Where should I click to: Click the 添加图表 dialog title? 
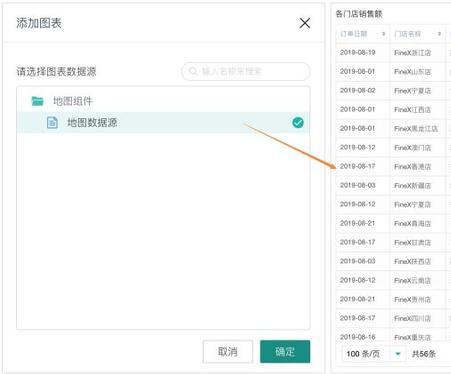click(x=39, y=23)
